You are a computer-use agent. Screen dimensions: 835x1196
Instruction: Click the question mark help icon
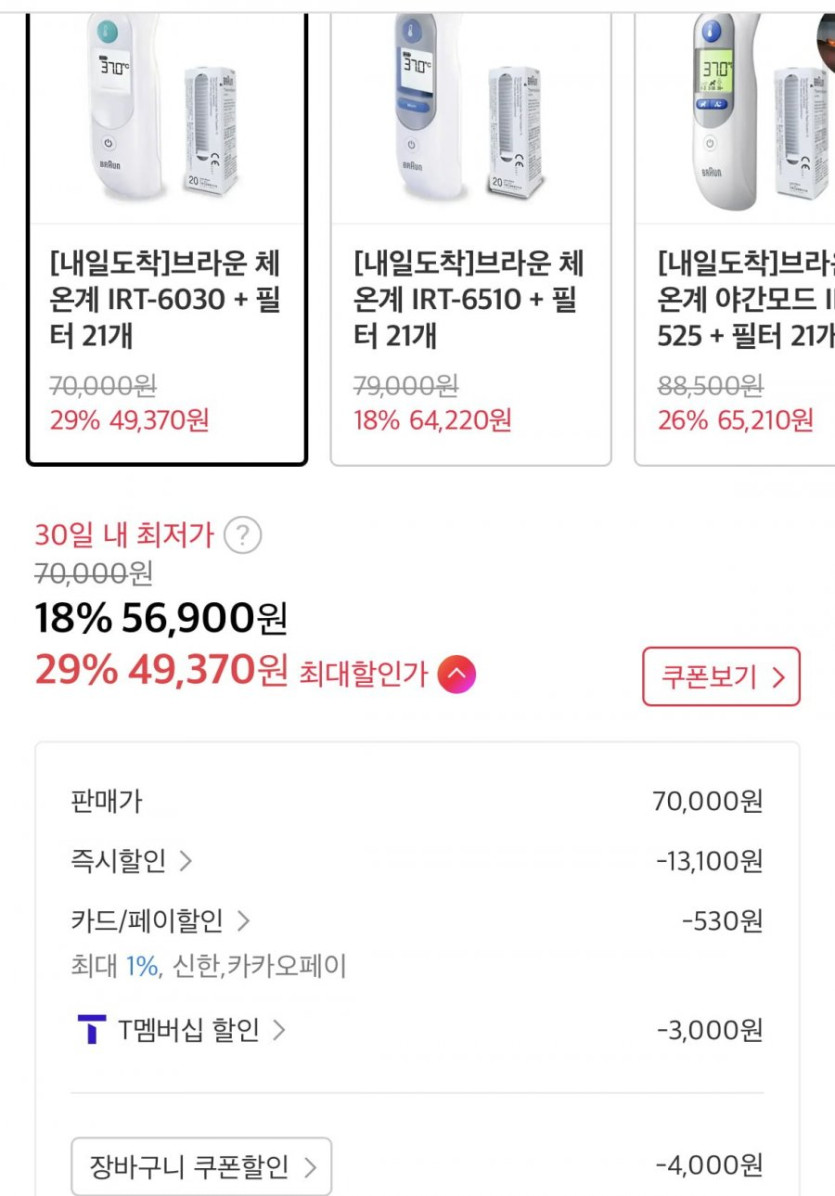(242, 536)
